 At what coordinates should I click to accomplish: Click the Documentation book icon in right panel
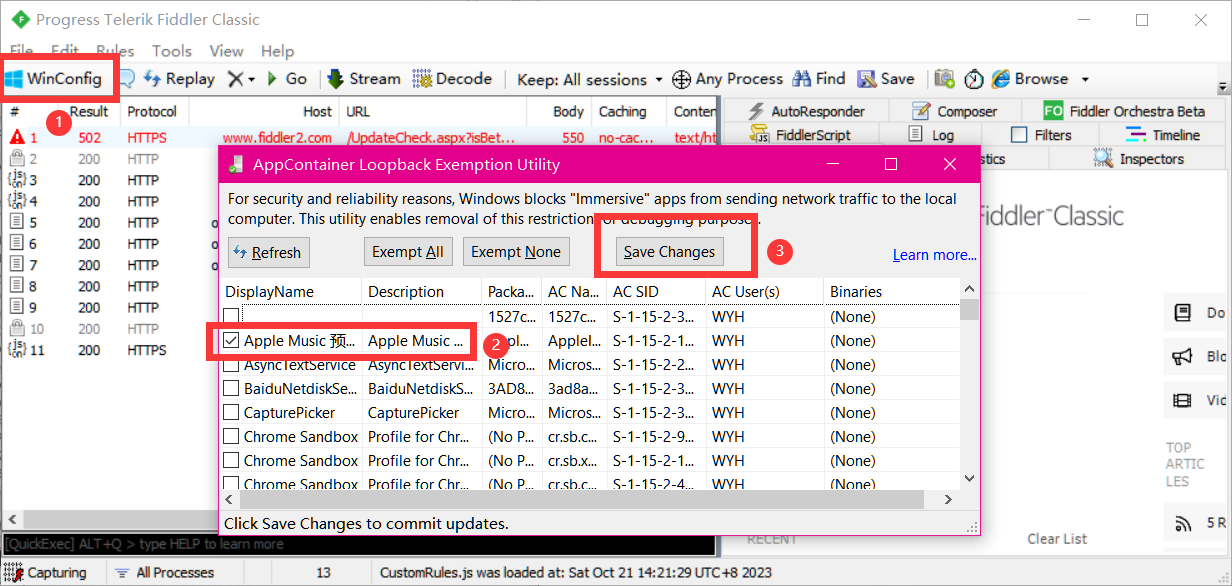coord(1183,313)
